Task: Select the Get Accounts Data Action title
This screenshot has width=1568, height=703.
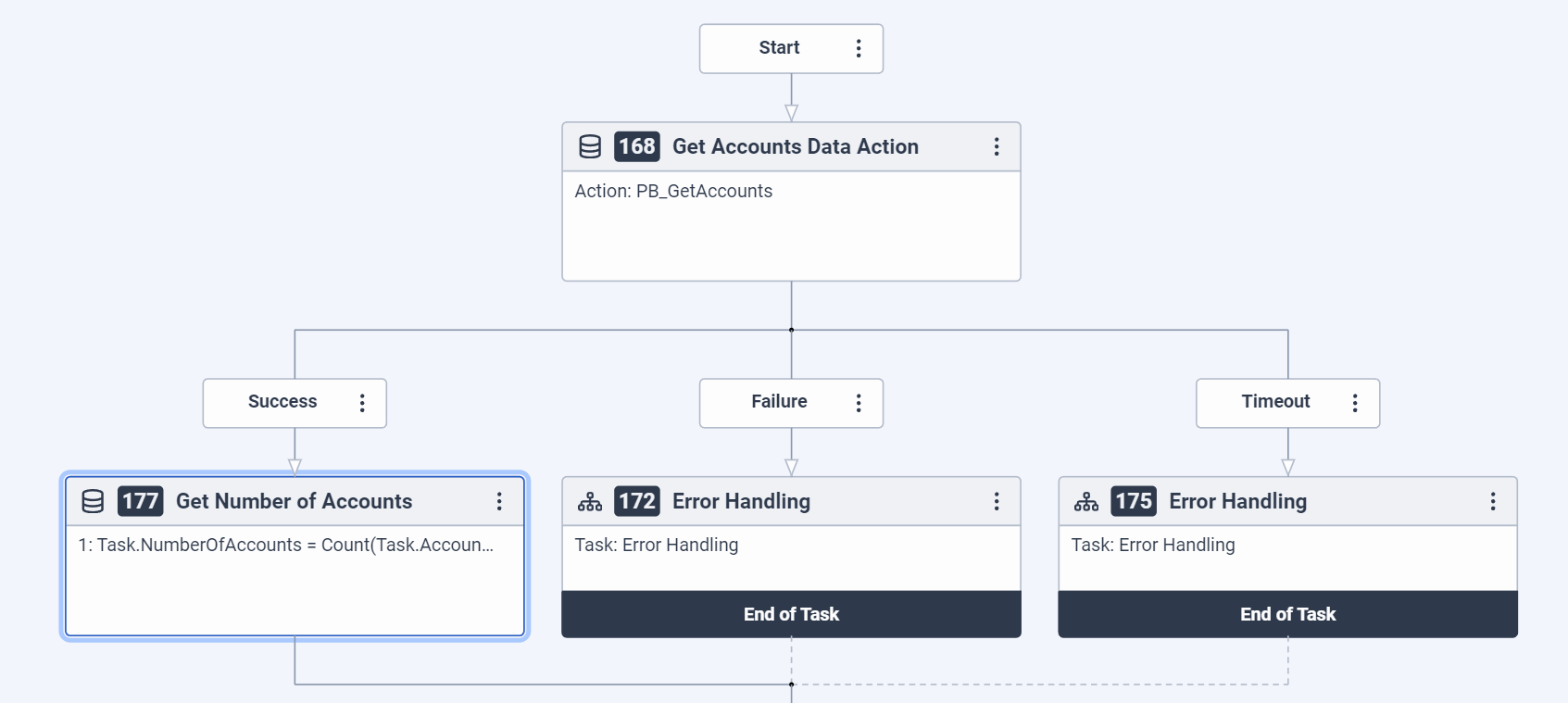Action: pos(795,146)
